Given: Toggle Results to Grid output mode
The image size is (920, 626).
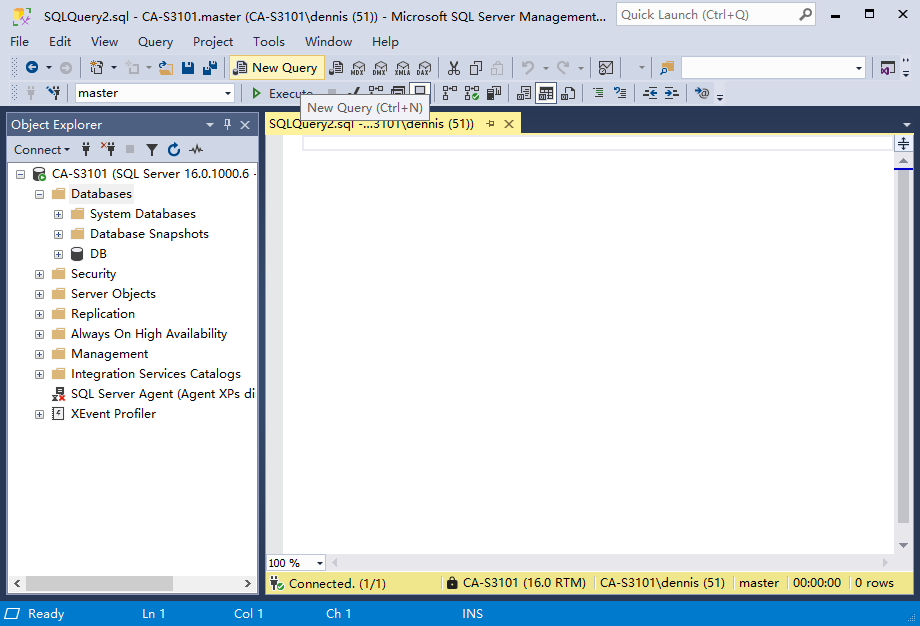Looking at the screenshot, I should [x=546, y=93].
